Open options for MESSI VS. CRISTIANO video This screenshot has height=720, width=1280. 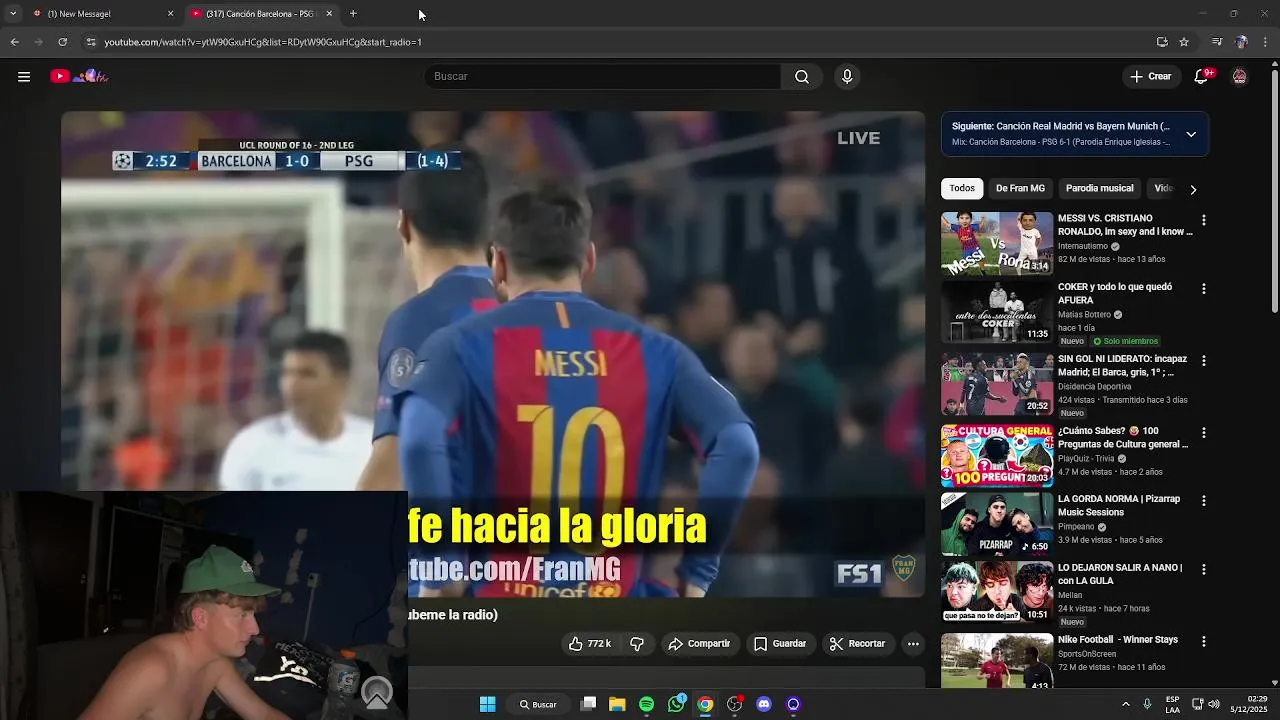coord(1204,220)
